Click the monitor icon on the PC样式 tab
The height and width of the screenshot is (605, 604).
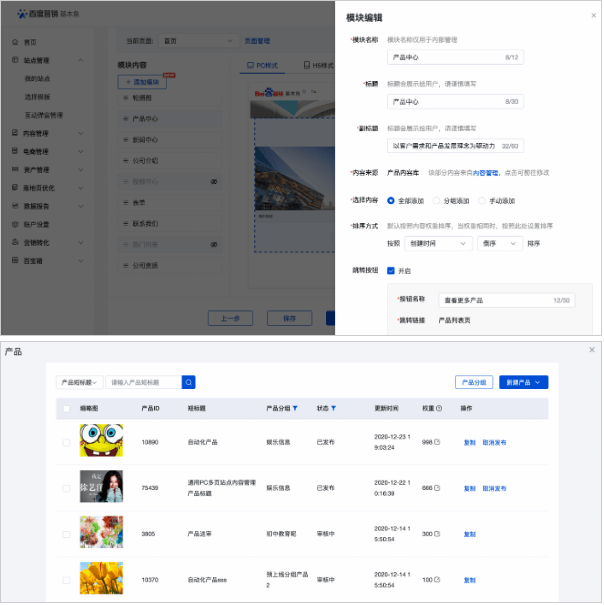tap(250, 65)
